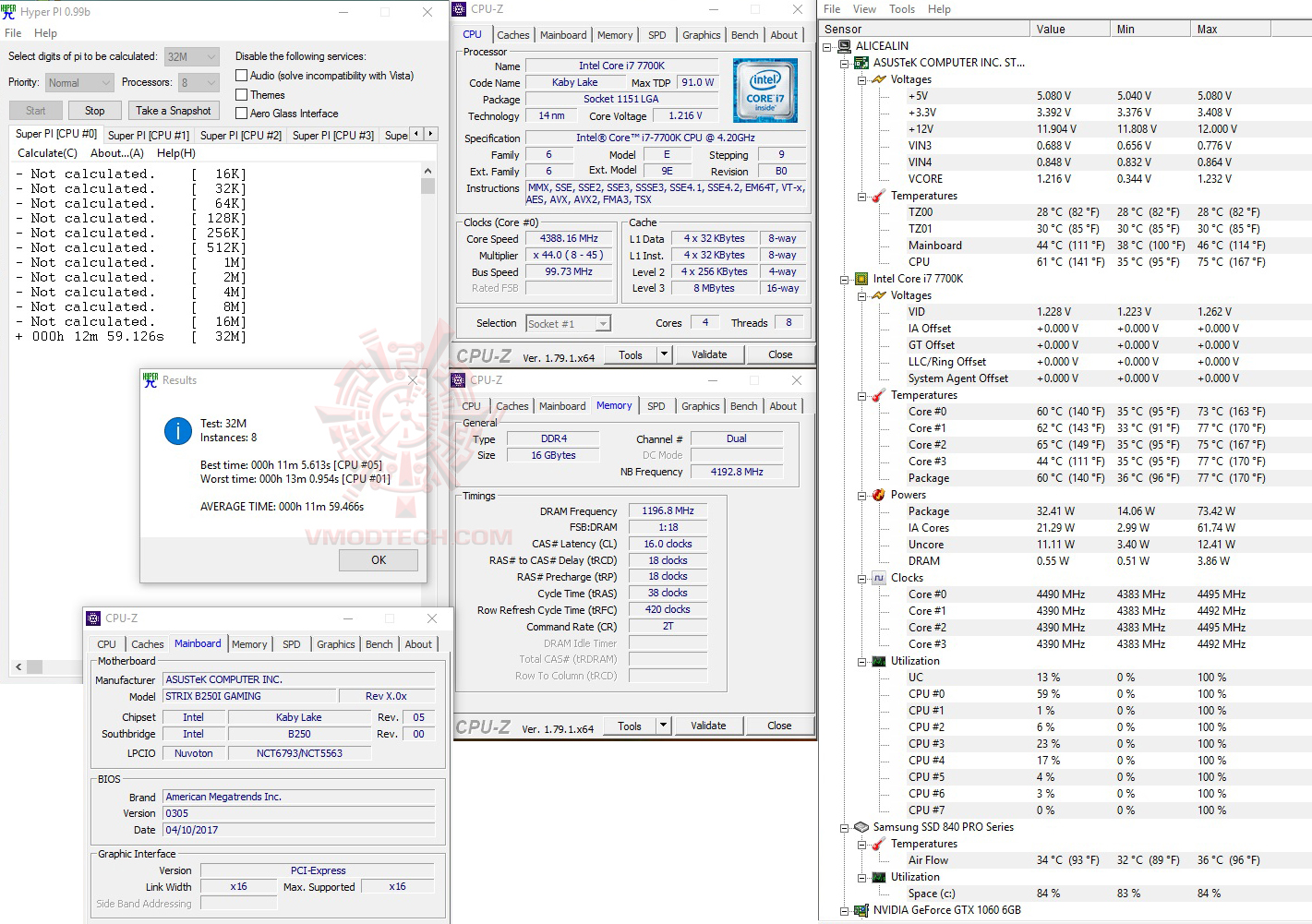Collapse the Samsung SSD 840 PRO Series node
1312x924 pixels.
point(844,827)
